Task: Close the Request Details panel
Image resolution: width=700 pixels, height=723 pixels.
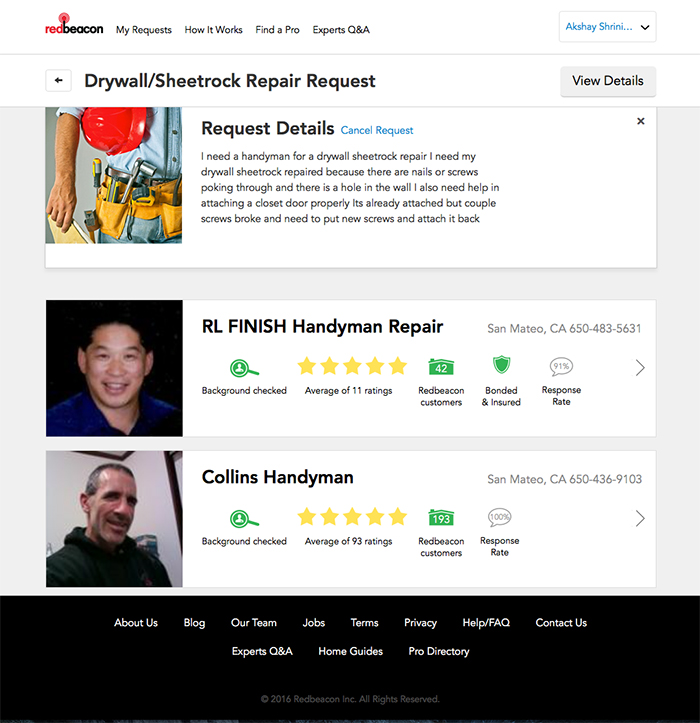Action: (641, 121)
